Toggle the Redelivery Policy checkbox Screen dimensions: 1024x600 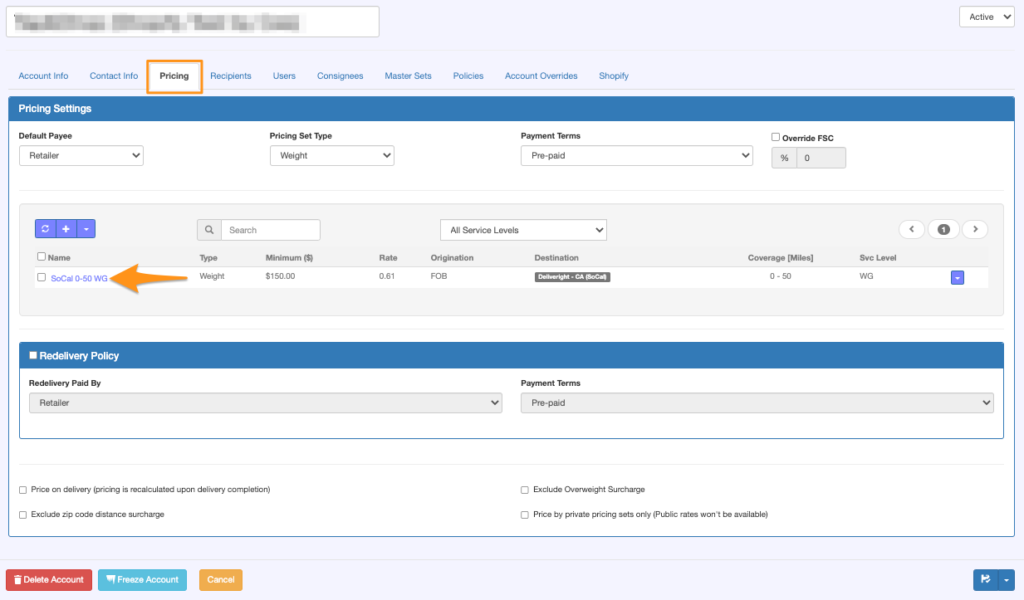point(33,355)
